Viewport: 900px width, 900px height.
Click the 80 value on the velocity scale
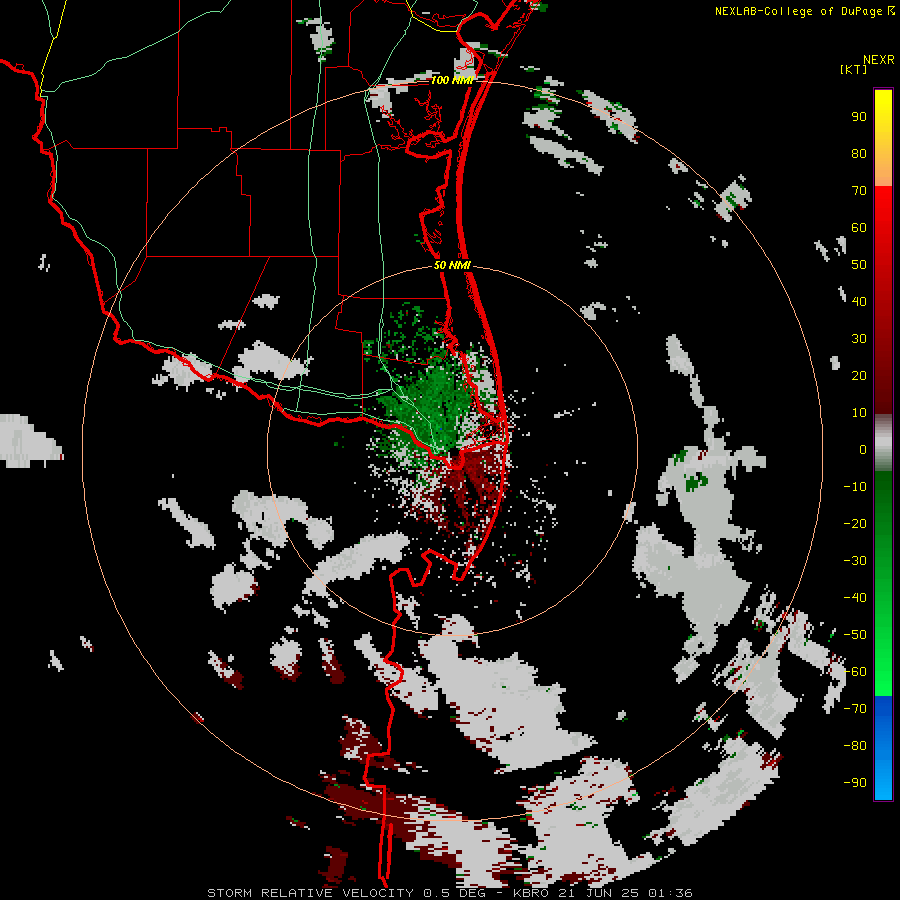[859, 154]
